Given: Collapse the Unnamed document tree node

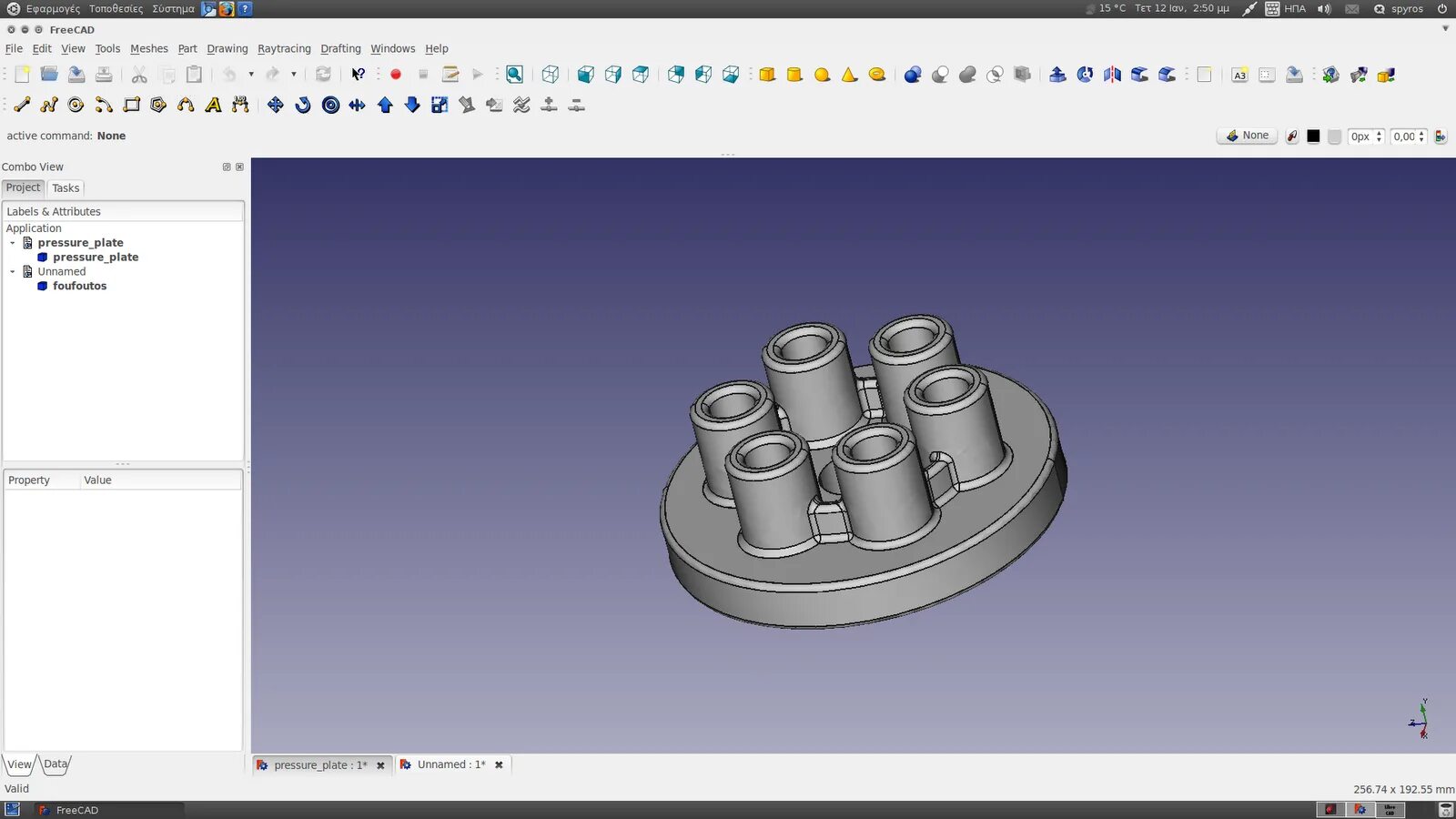Looking at the screenshot, I should click(13, 272).
